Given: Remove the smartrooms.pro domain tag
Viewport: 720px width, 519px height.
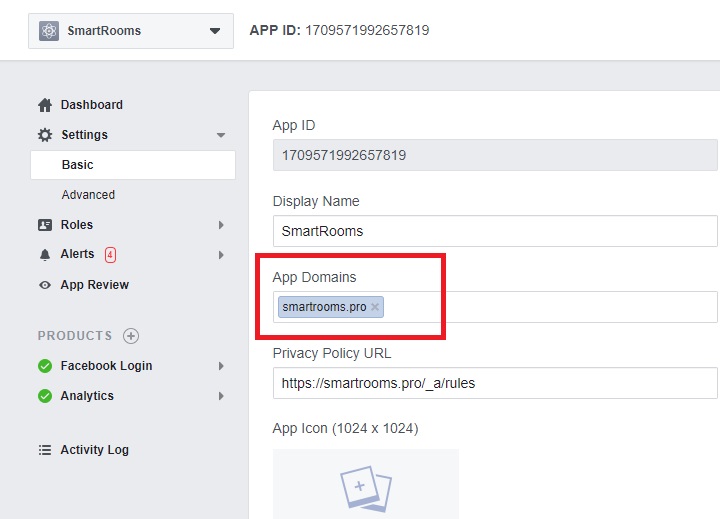Looking at the screenshot, I should click(x=375, y=307).
